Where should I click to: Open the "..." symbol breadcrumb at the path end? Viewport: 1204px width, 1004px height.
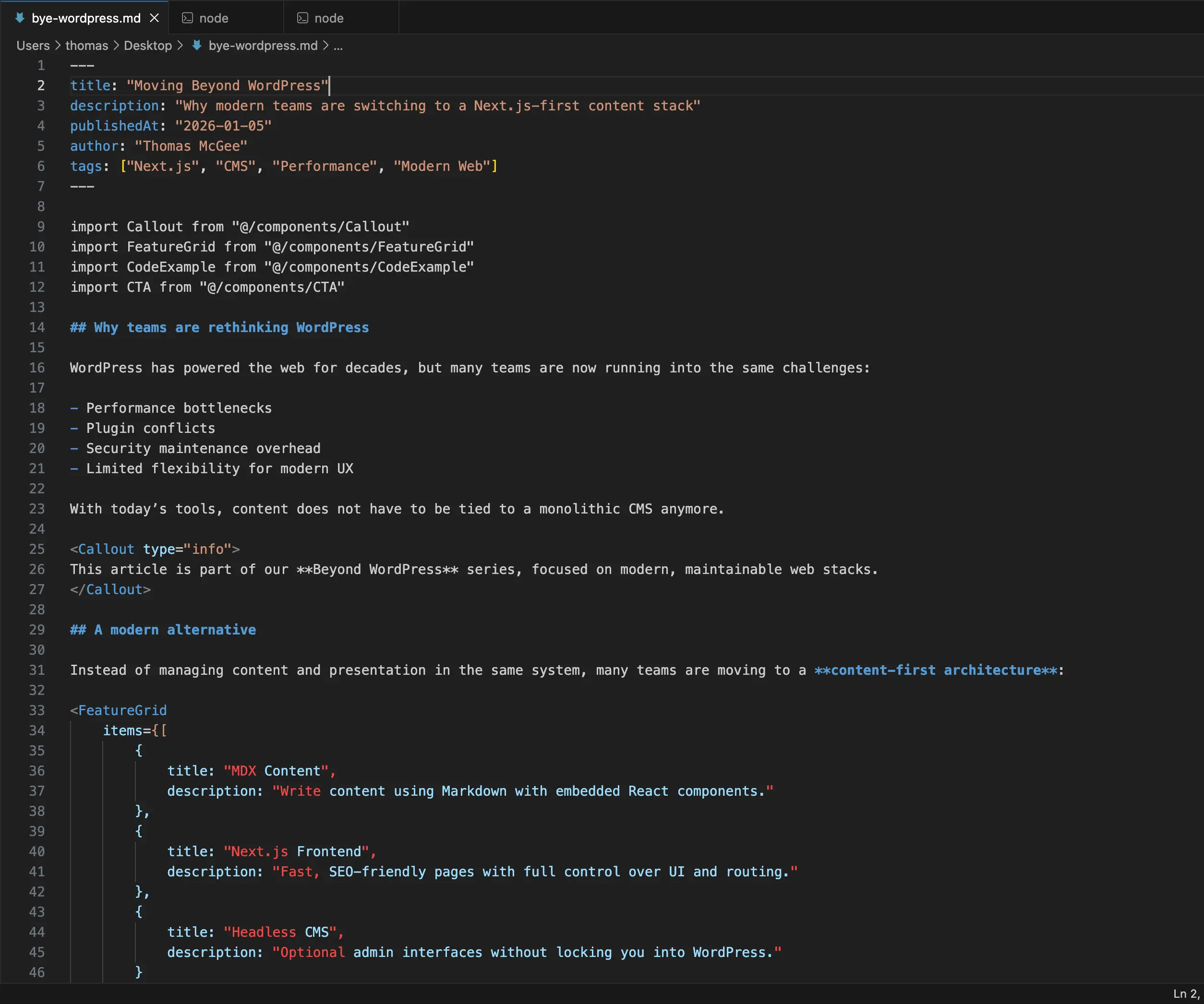coord(339,46)
